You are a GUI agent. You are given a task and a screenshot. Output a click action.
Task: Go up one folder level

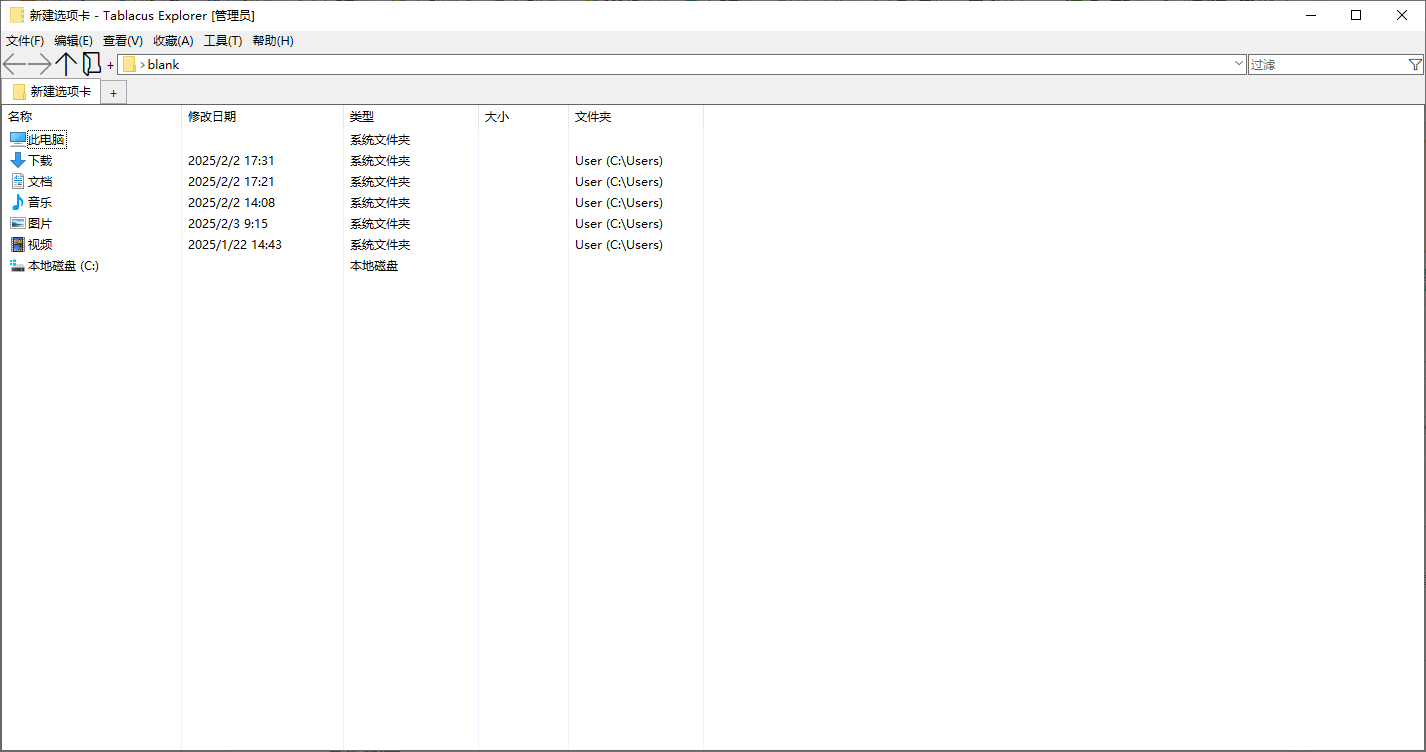click(x=66, y=64)
